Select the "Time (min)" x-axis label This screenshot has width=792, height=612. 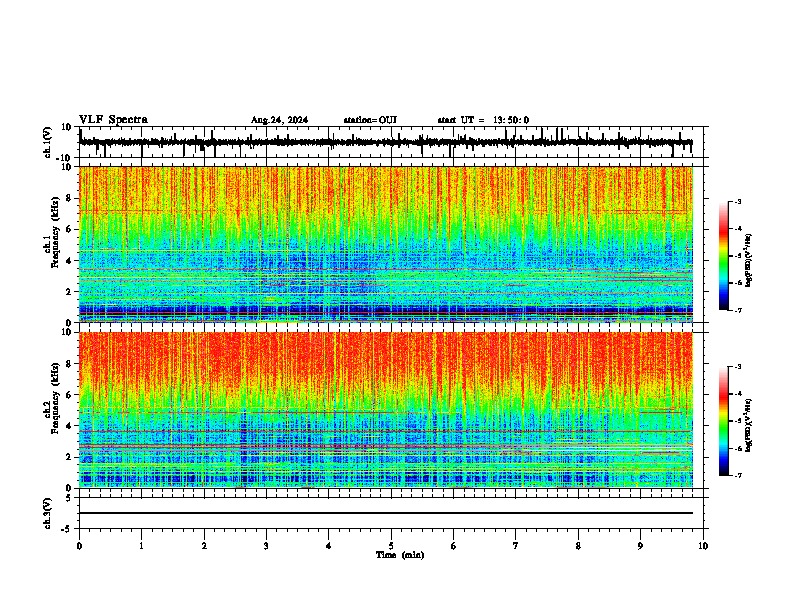400,555
